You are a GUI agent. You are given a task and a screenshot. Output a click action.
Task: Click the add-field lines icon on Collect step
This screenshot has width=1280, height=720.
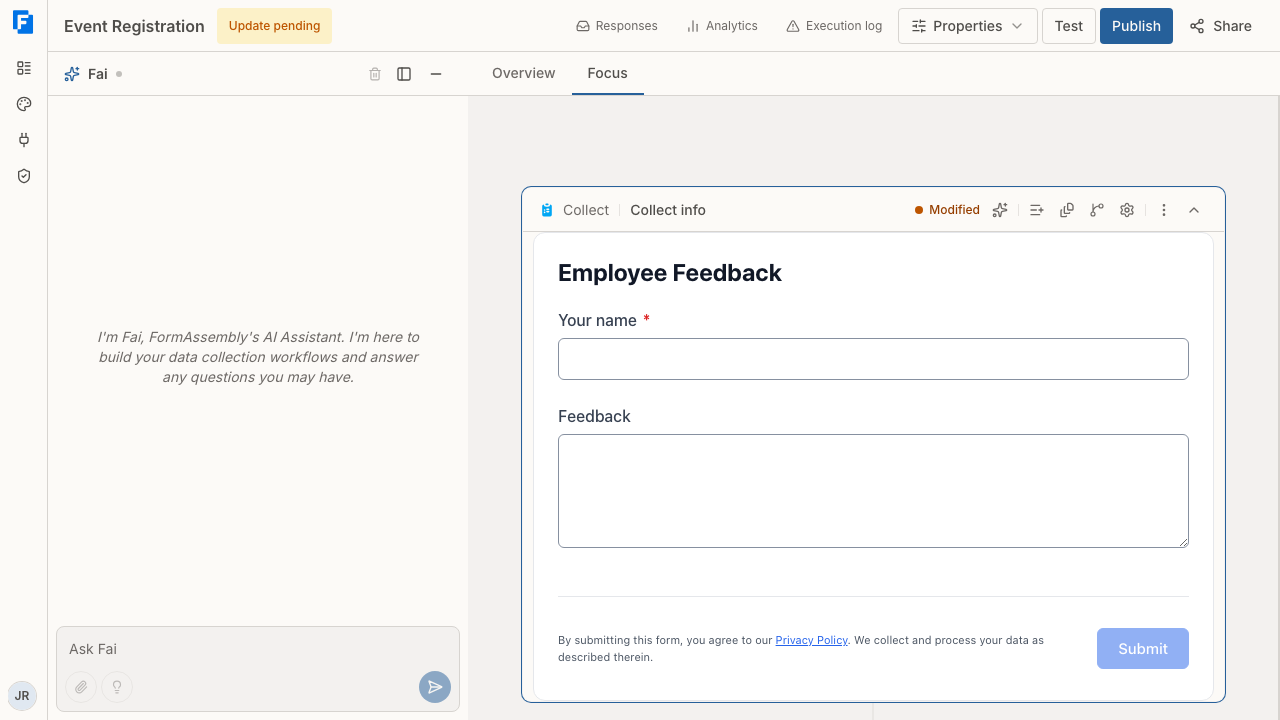pyautogui.click(x=1037, y=210)
